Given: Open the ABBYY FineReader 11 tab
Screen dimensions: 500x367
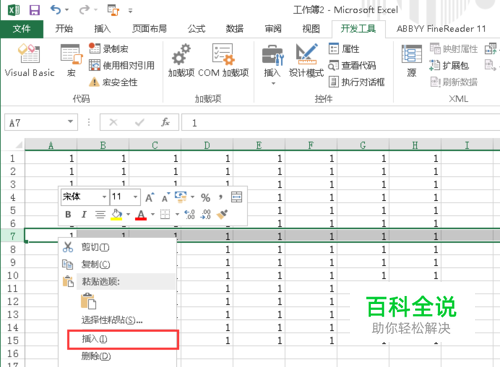Looking at the screenshot, I should tap(441, 29).
